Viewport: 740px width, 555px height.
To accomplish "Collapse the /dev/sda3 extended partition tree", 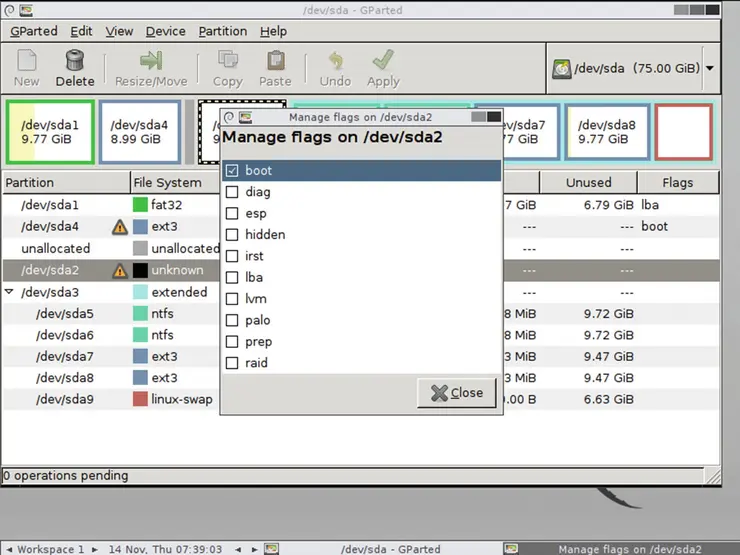I will 10,293.
